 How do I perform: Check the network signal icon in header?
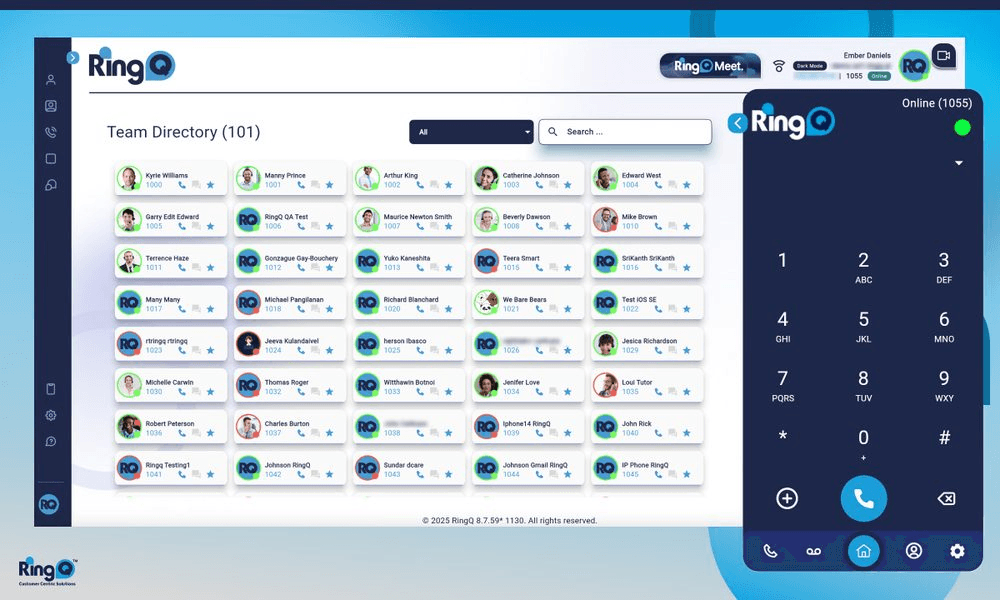(x=779, y=66)
